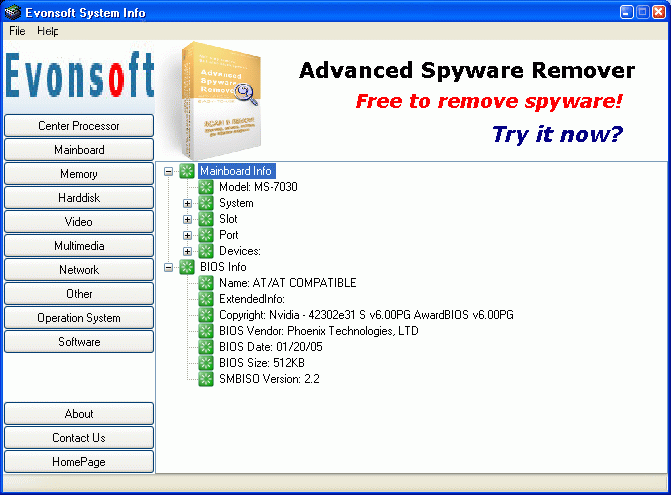Select the 'System' tree label
The width and height of the screenshot is (671, 495).
pos(236,203)
